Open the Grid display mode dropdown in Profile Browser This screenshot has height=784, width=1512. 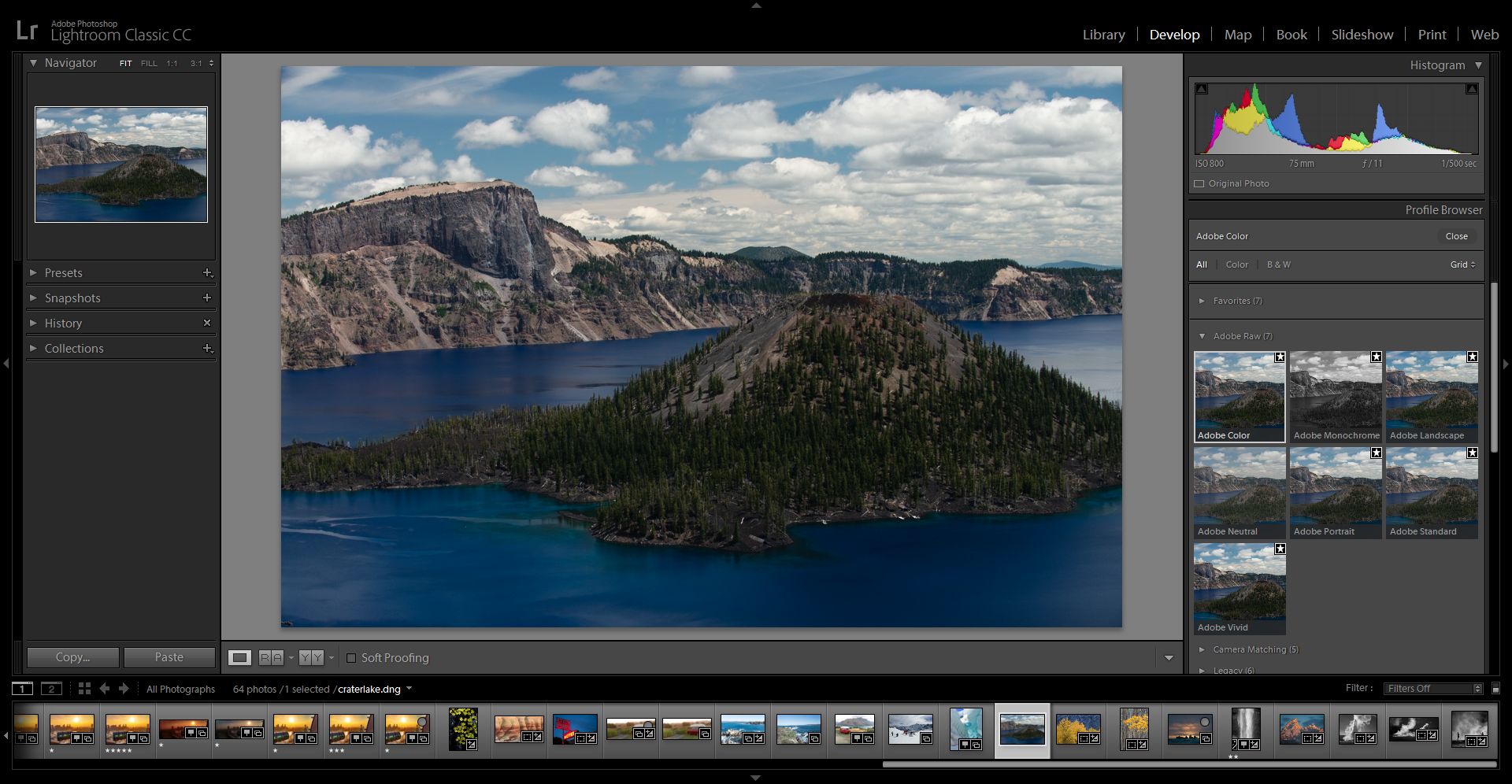point(1461,264)
